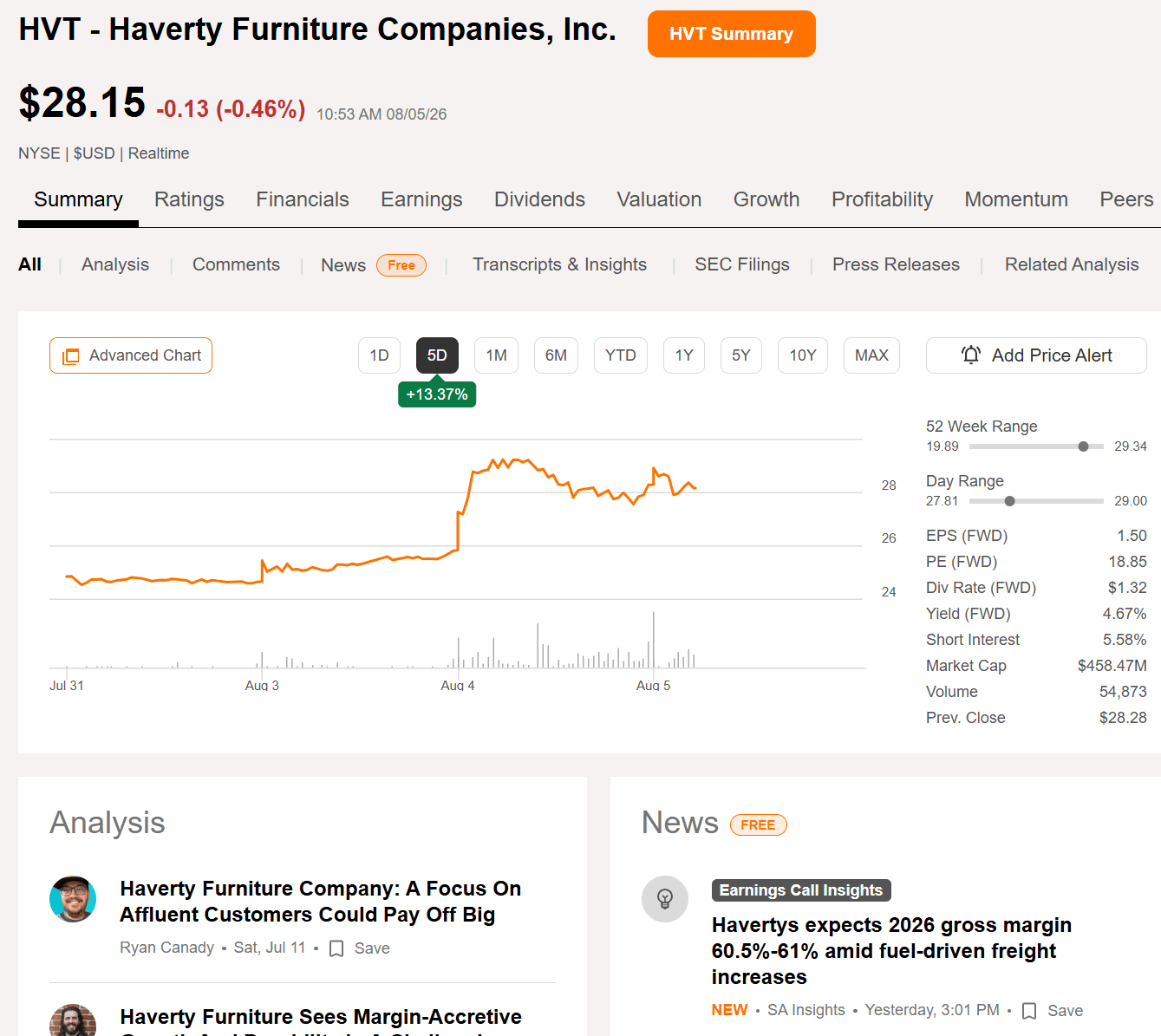Open the Growth tab
Viewport: 1161px width, 1036px height.
pyautogui.click(x=766, y=199)
